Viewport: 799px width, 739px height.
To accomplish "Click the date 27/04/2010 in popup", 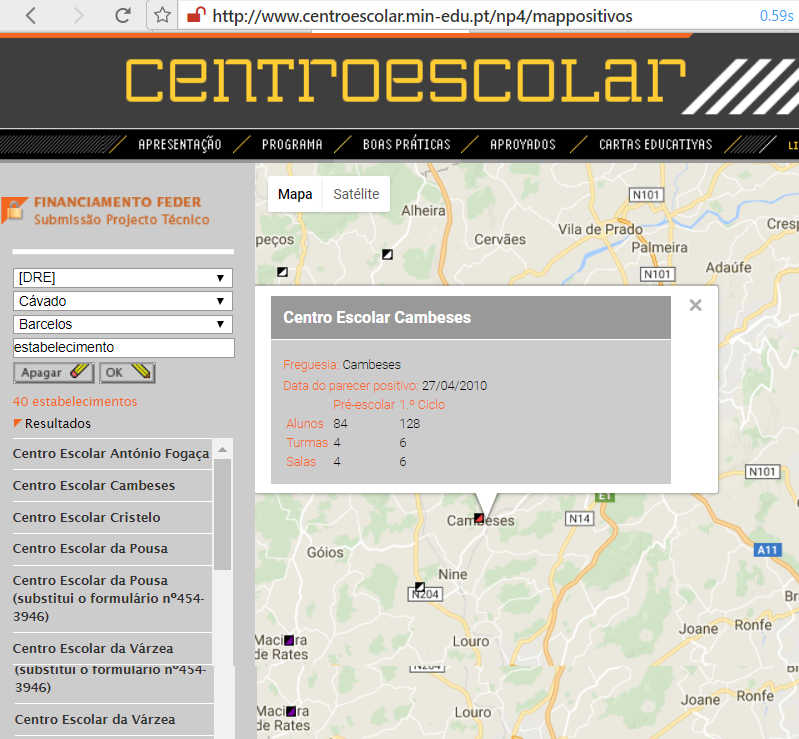I will tap(455, 386).
